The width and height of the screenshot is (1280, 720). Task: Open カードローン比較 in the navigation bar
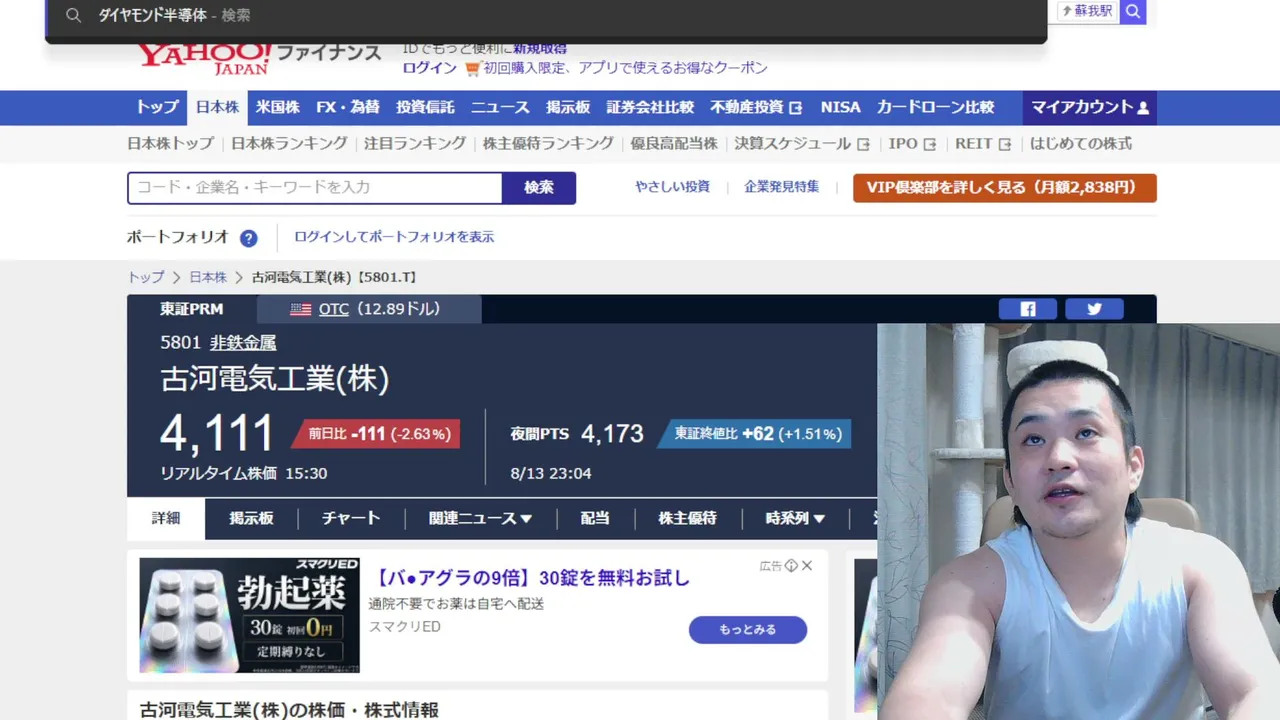click(935, 108)
